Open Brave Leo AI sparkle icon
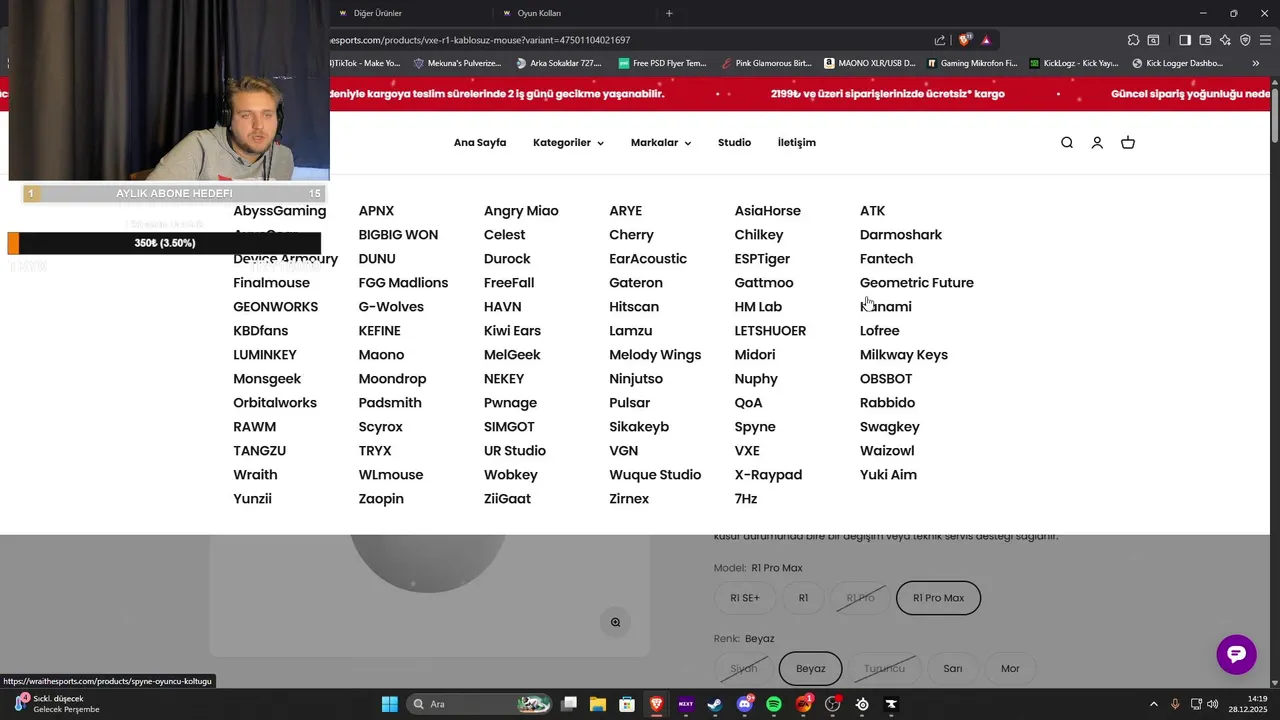 click(1225, 40)
